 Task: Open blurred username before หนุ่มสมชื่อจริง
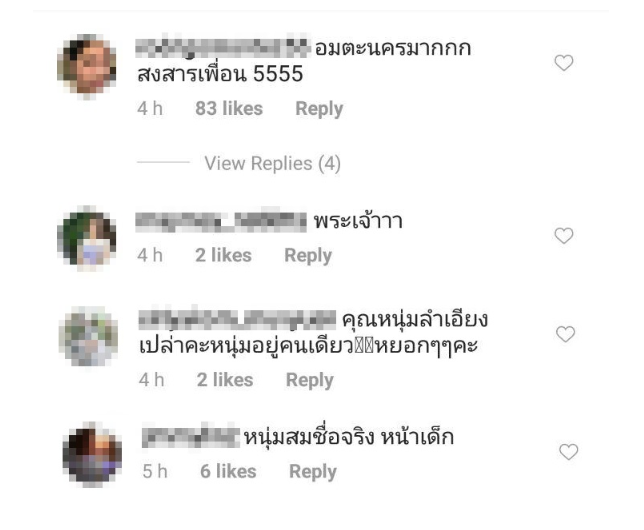(191, 437)
